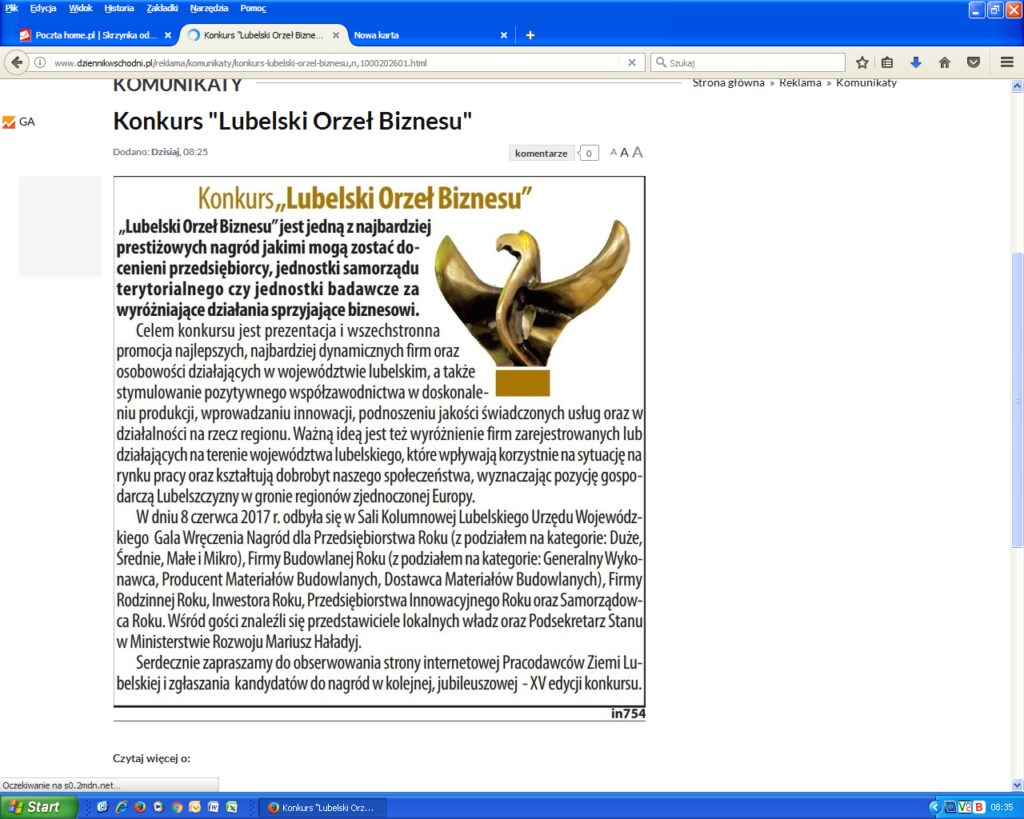Open the downloads arrow icon

915,62
